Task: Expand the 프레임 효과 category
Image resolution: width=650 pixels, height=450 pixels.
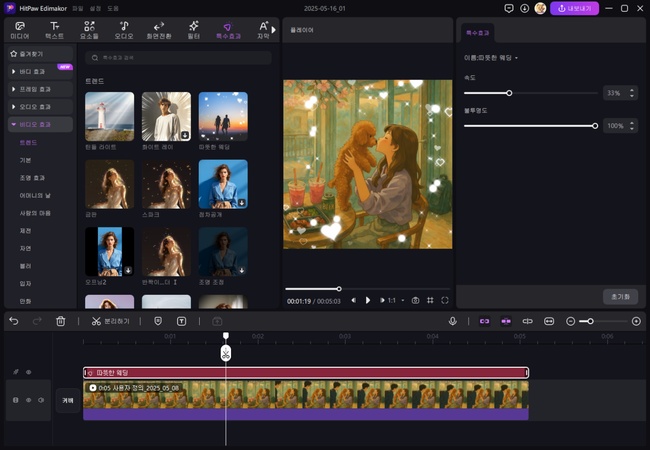Action: [x=40, y=89]
